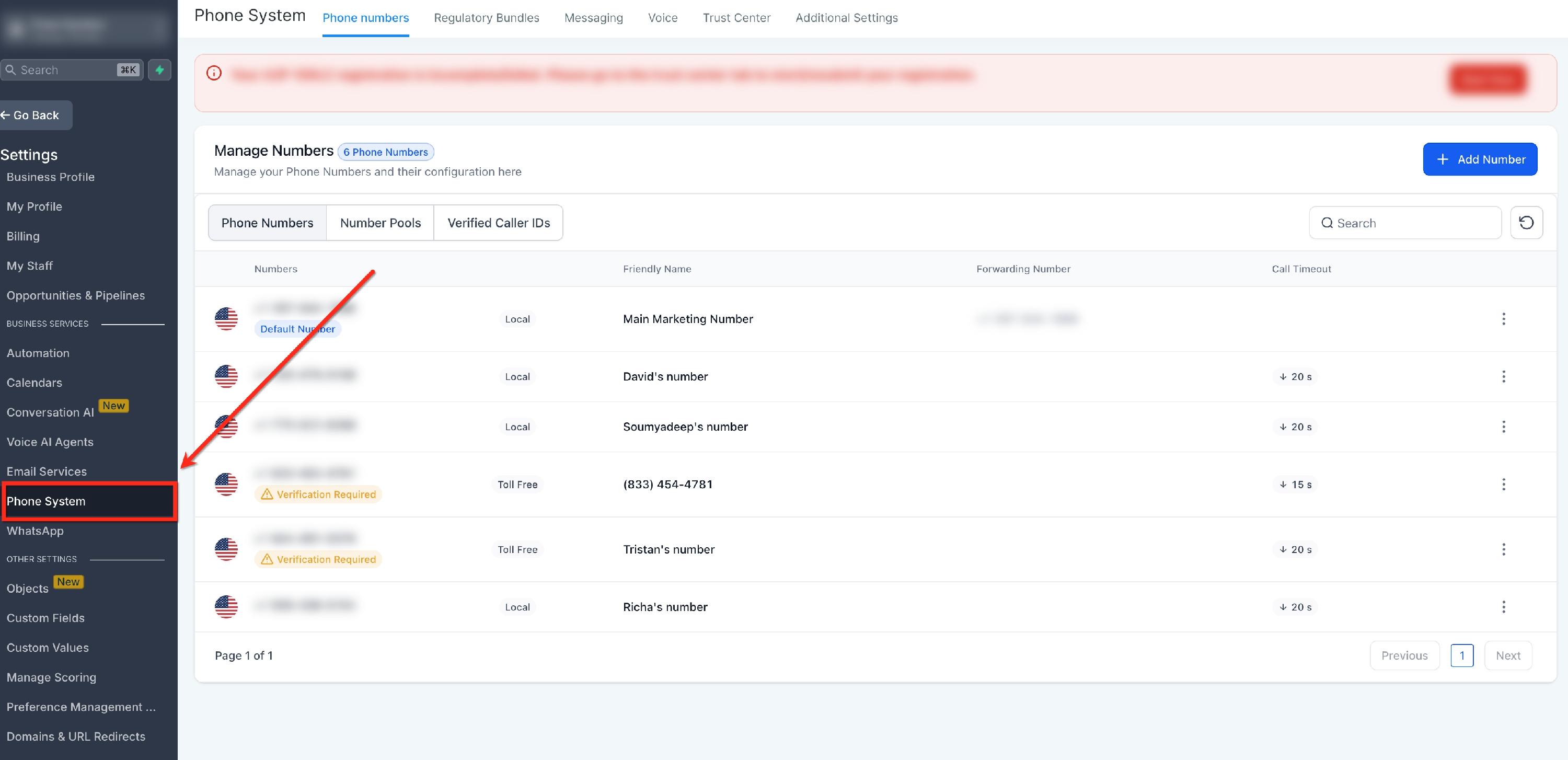Click the refresh icon beside the numbers search

1526,223
